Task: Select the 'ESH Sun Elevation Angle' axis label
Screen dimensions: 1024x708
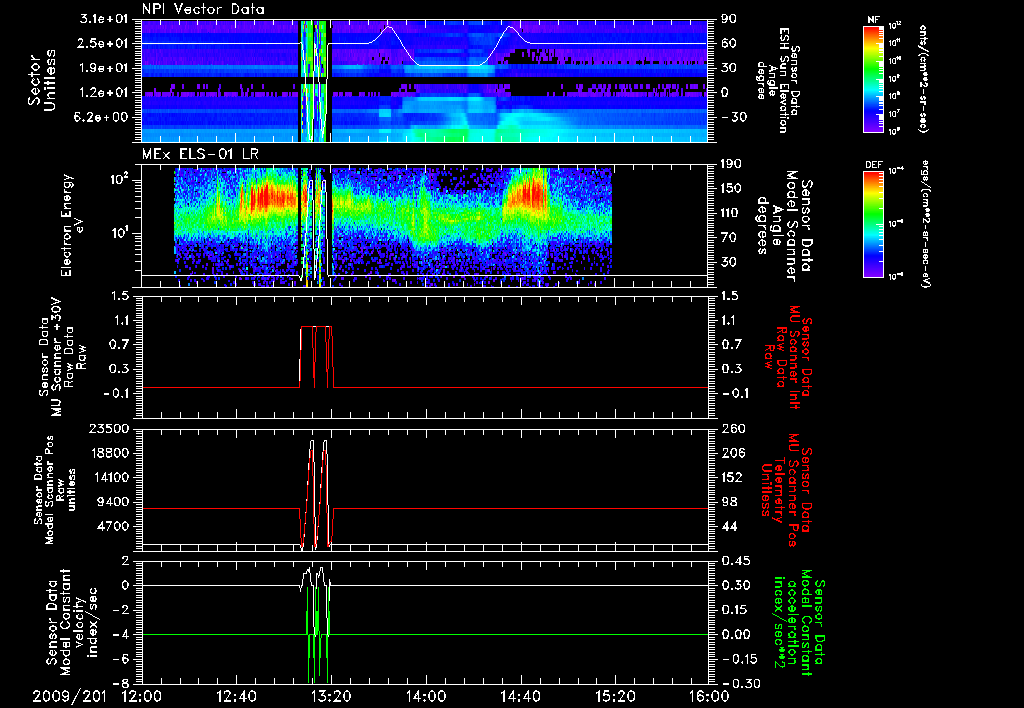Action: [778, 80]
